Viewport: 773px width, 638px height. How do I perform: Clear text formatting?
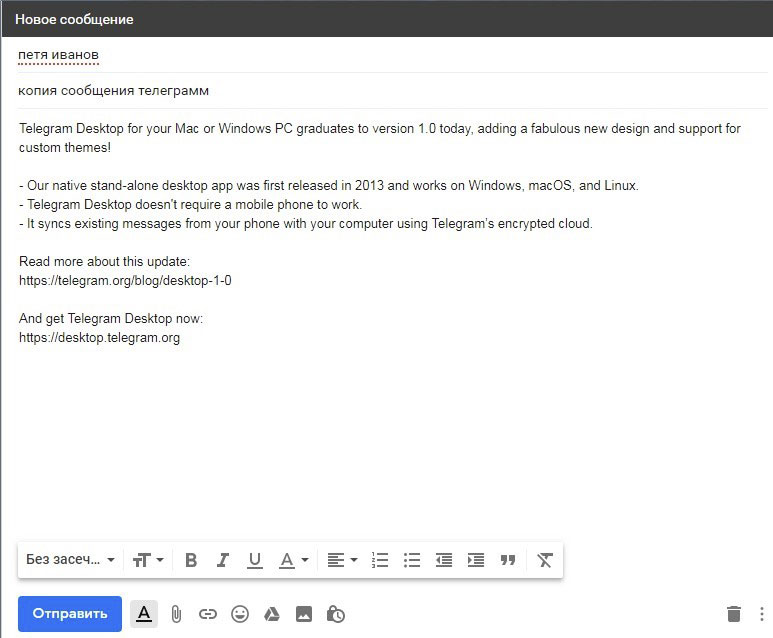tap(545, 560)
